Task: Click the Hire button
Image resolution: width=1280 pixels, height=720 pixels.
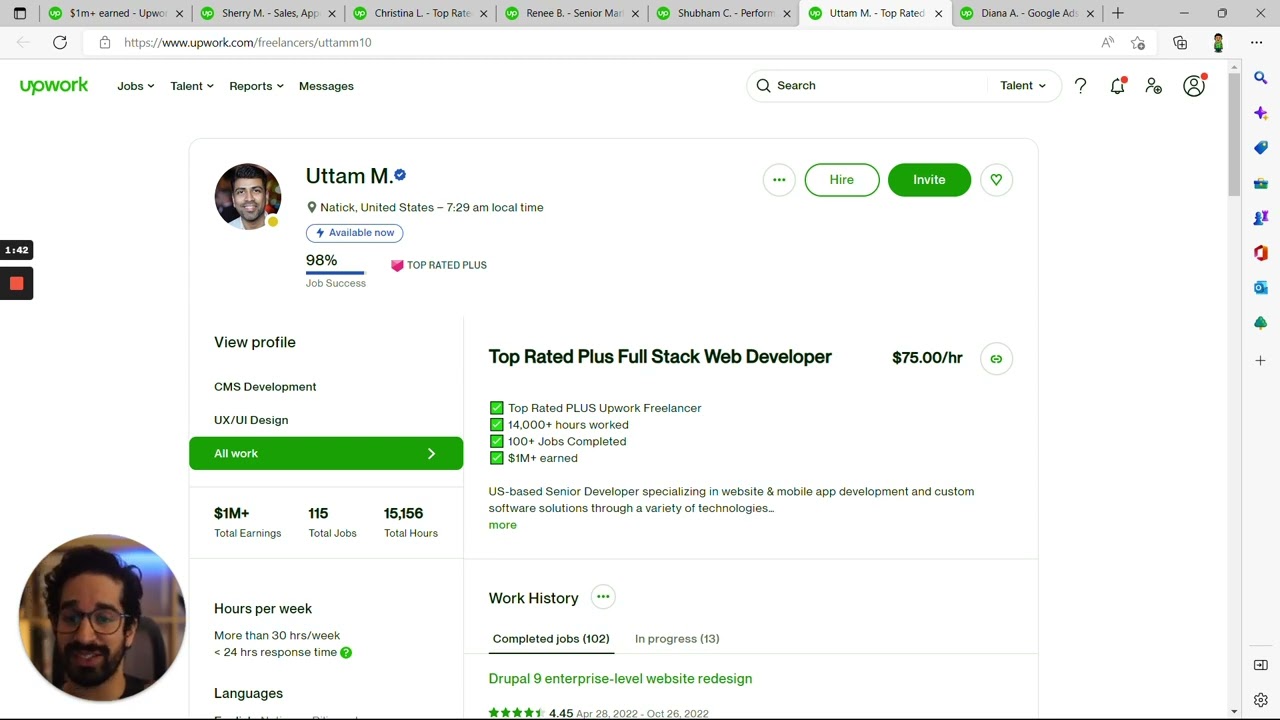Action: (x=841, y=180)
